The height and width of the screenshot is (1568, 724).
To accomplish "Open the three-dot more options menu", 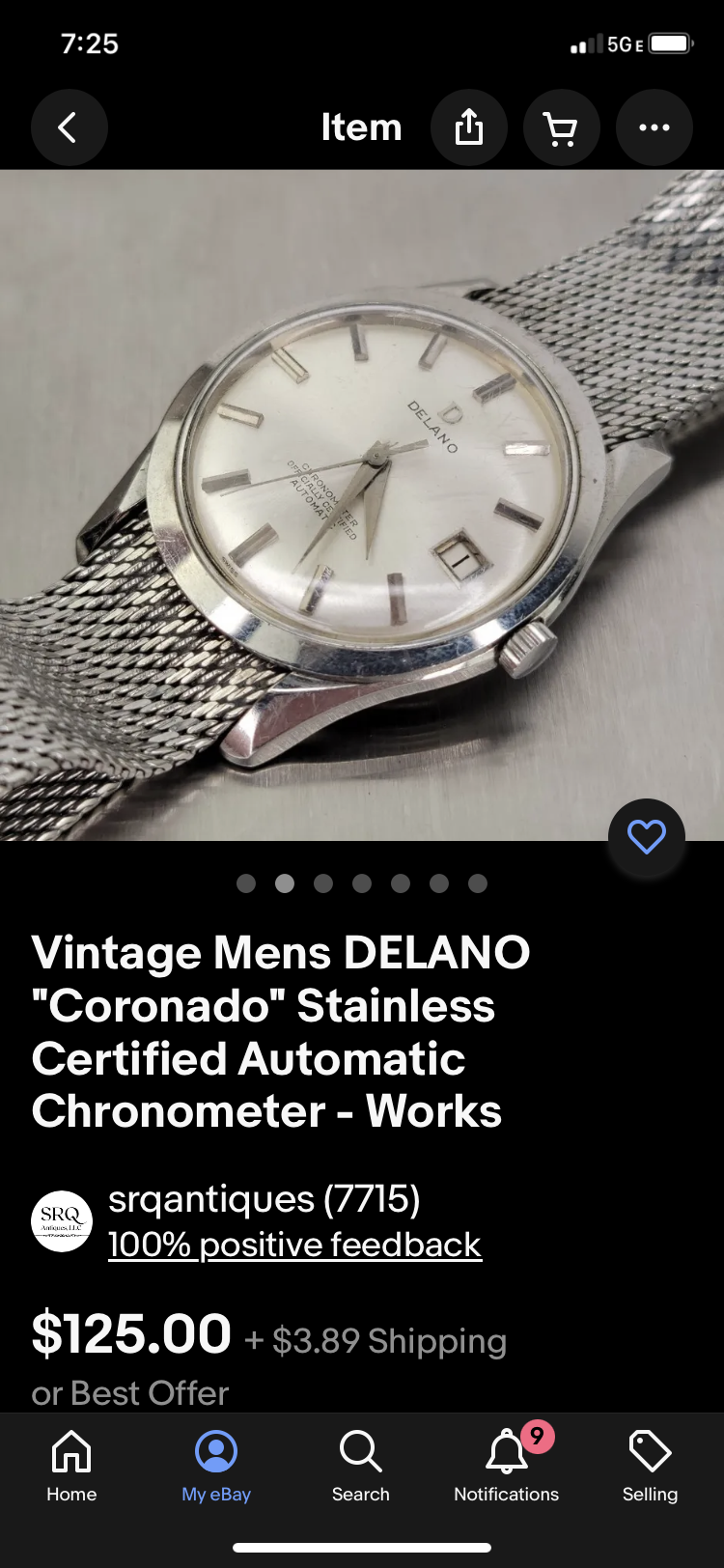I will (x=654, y=127).
